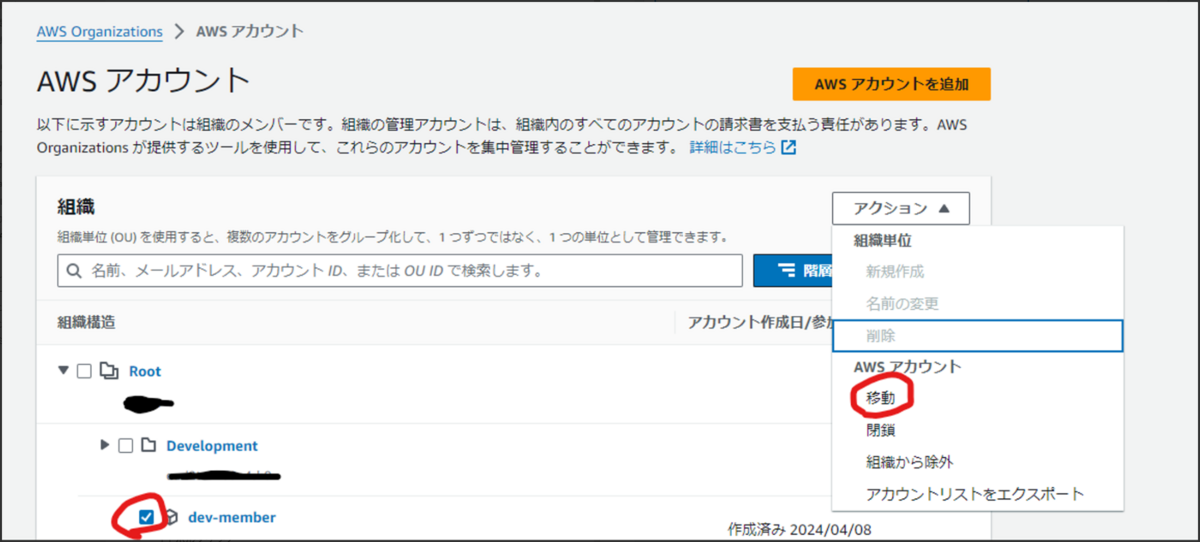Open the Root link
The image size is (1200, 542).
[145, 371]
